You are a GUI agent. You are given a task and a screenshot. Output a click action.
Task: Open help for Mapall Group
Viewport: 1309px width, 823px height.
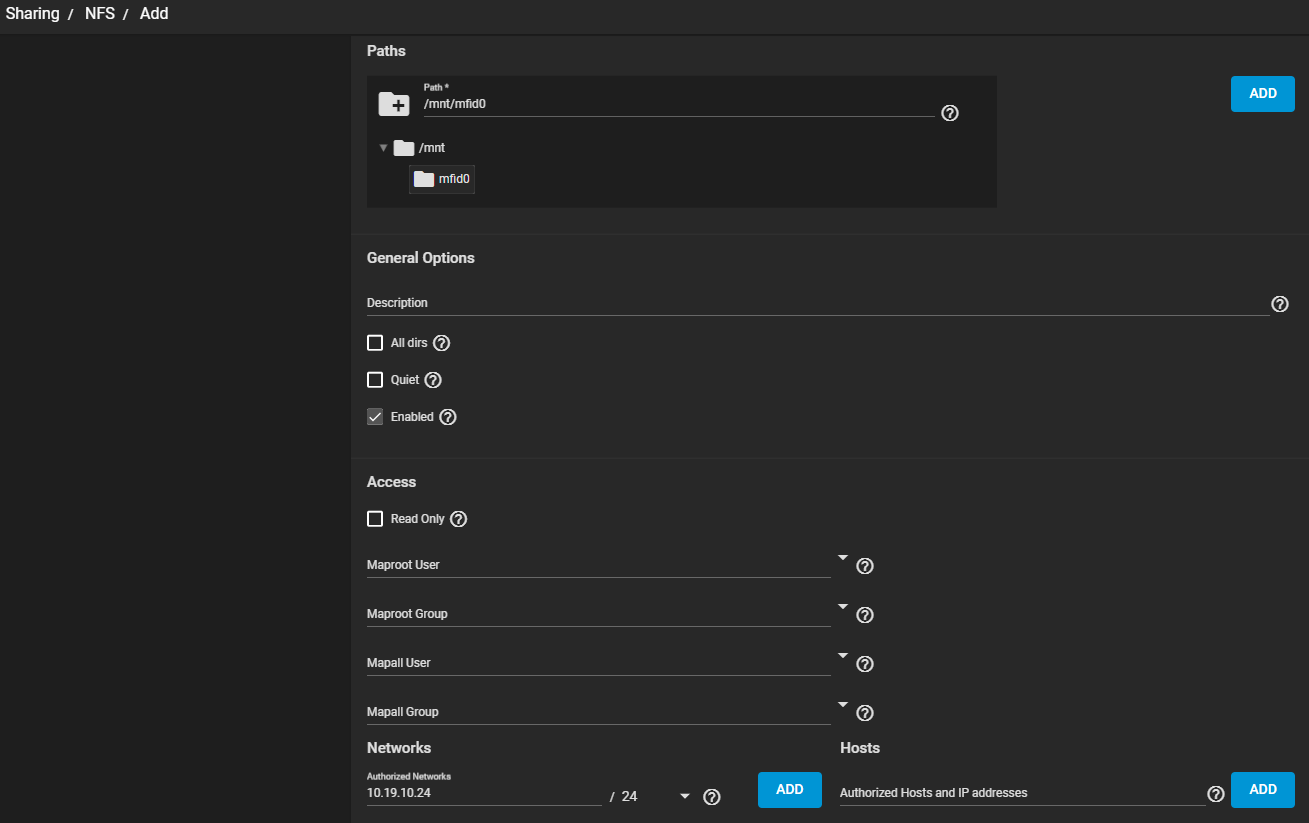[866, 713]
